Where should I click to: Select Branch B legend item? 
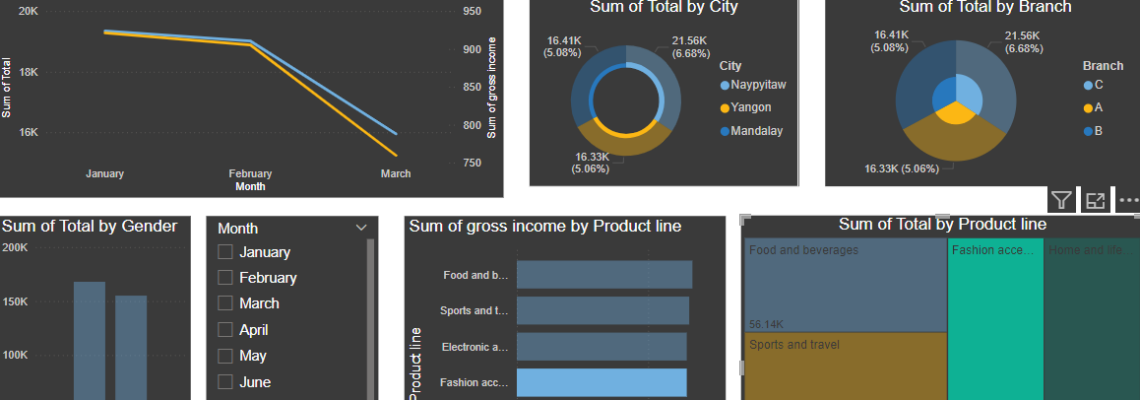coord(1093,132)
